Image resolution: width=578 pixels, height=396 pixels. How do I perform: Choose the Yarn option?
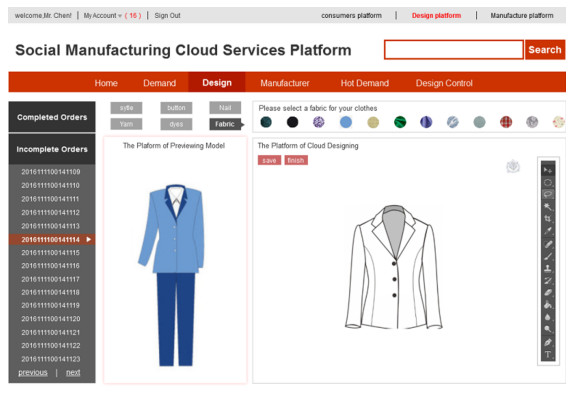click(x=126, y=124)
